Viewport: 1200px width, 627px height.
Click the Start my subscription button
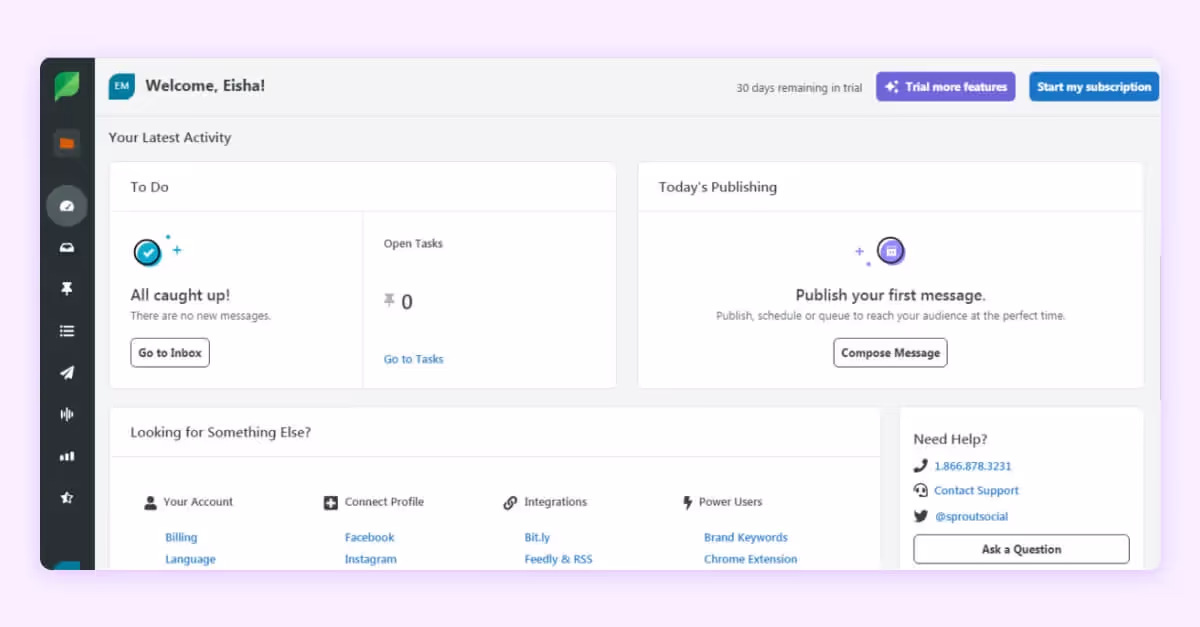1094,87
